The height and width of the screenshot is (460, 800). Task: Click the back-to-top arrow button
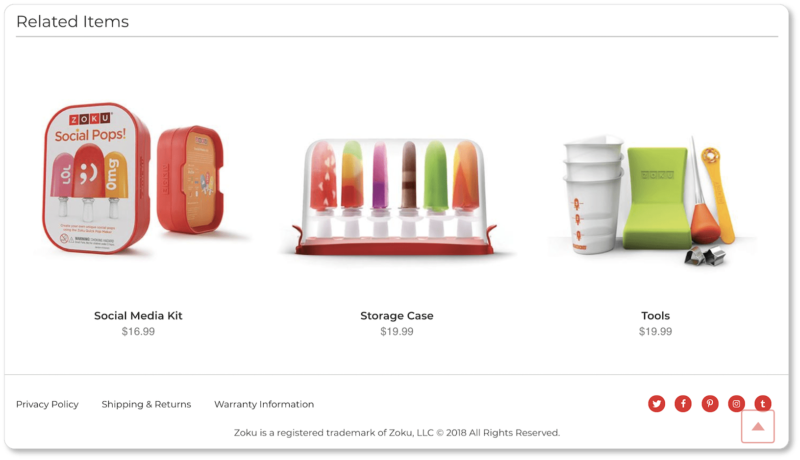click(758, 426)
